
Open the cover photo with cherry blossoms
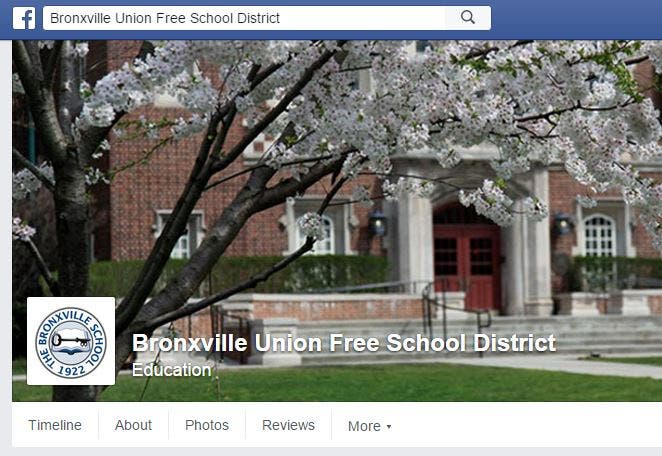[337, 169]
